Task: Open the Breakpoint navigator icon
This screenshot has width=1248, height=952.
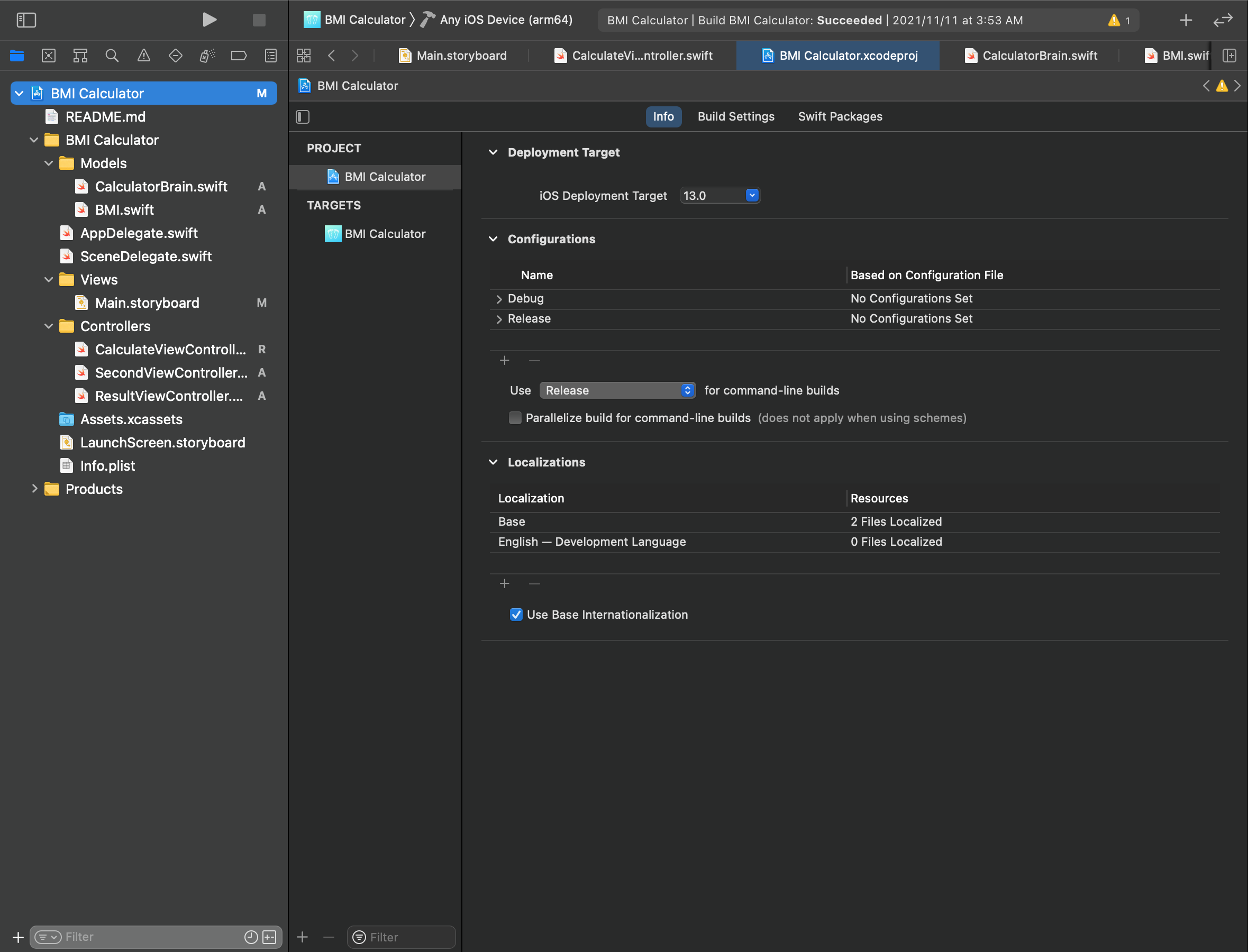Action: [x=239, y=56]
